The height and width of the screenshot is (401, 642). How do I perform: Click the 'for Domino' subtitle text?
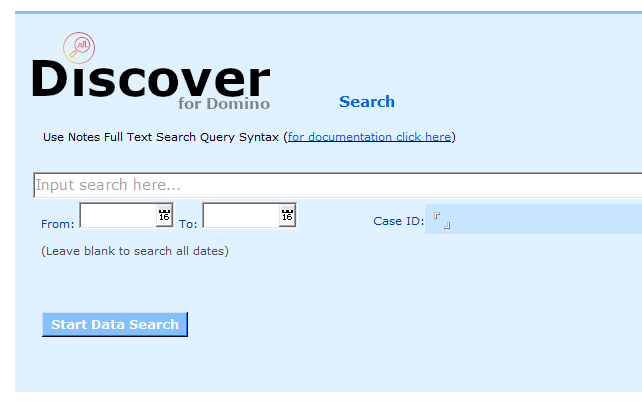[224, 104]
